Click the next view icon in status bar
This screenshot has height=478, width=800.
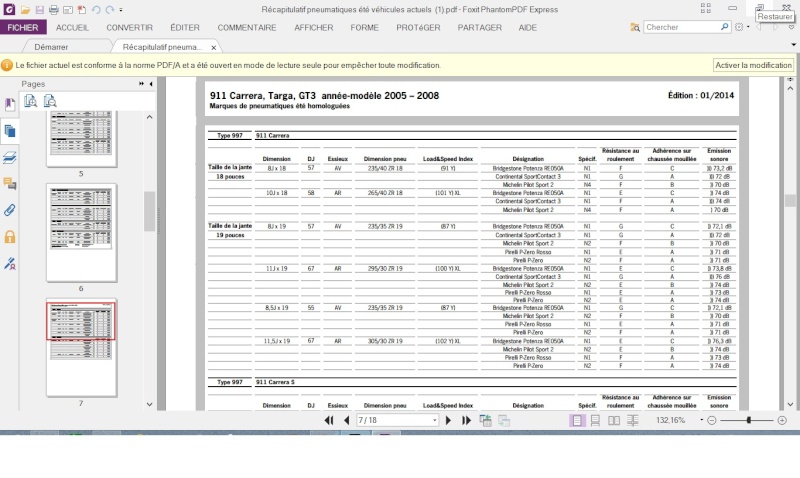(x=504, y=420)
